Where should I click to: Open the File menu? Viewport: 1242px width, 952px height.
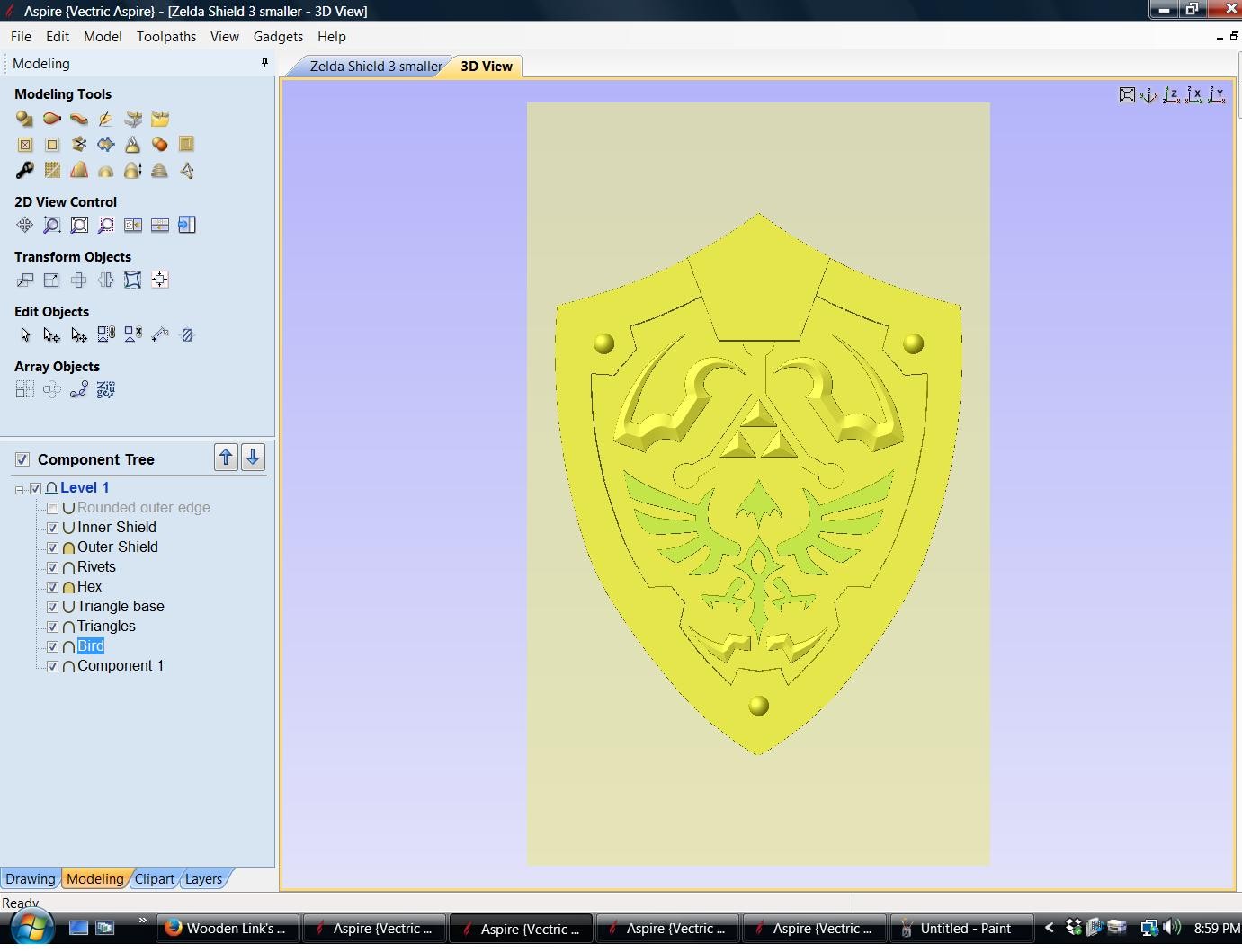click(21, 37)
